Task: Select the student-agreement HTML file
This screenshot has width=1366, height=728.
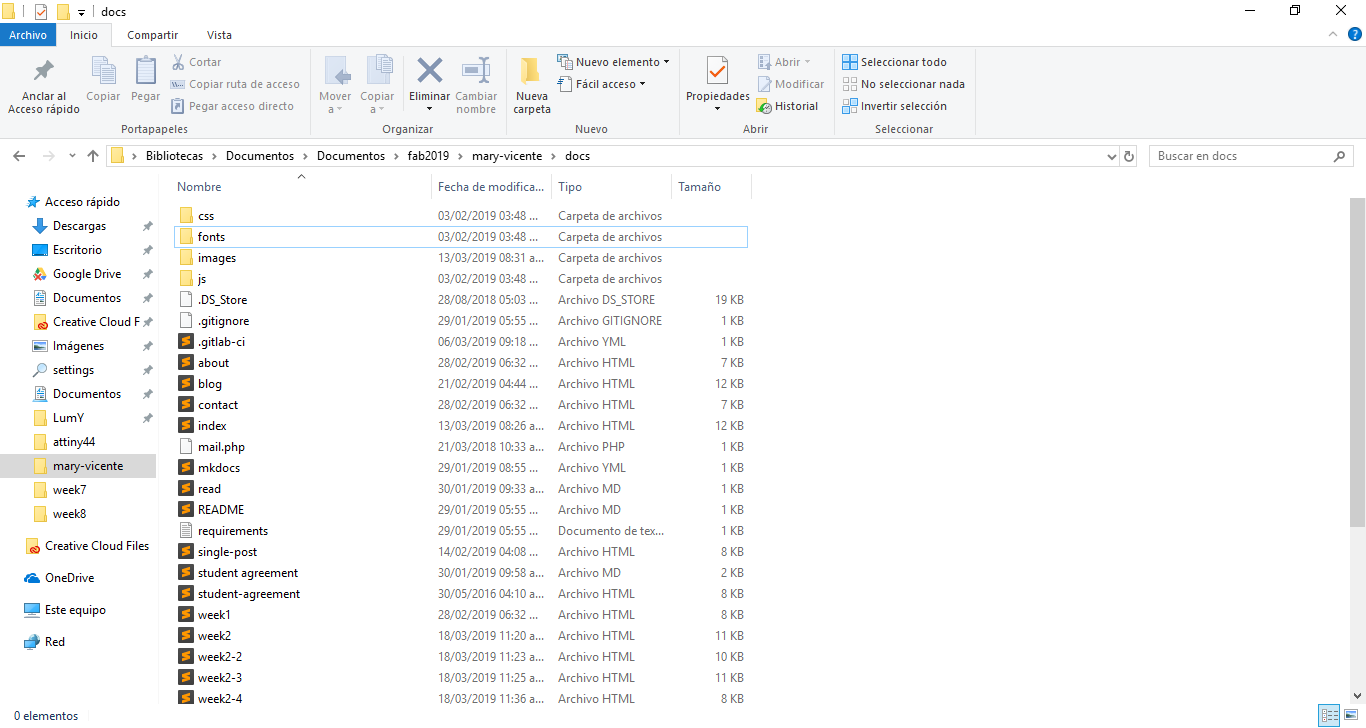Action: point(460,594)
